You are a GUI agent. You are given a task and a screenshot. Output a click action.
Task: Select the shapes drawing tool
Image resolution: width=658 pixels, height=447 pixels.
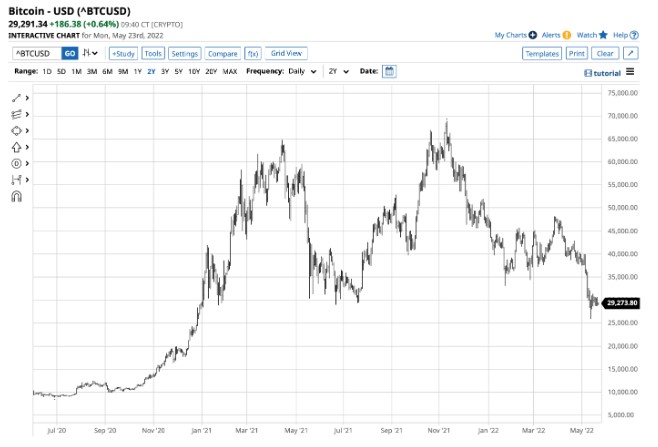tap(16, 131)
